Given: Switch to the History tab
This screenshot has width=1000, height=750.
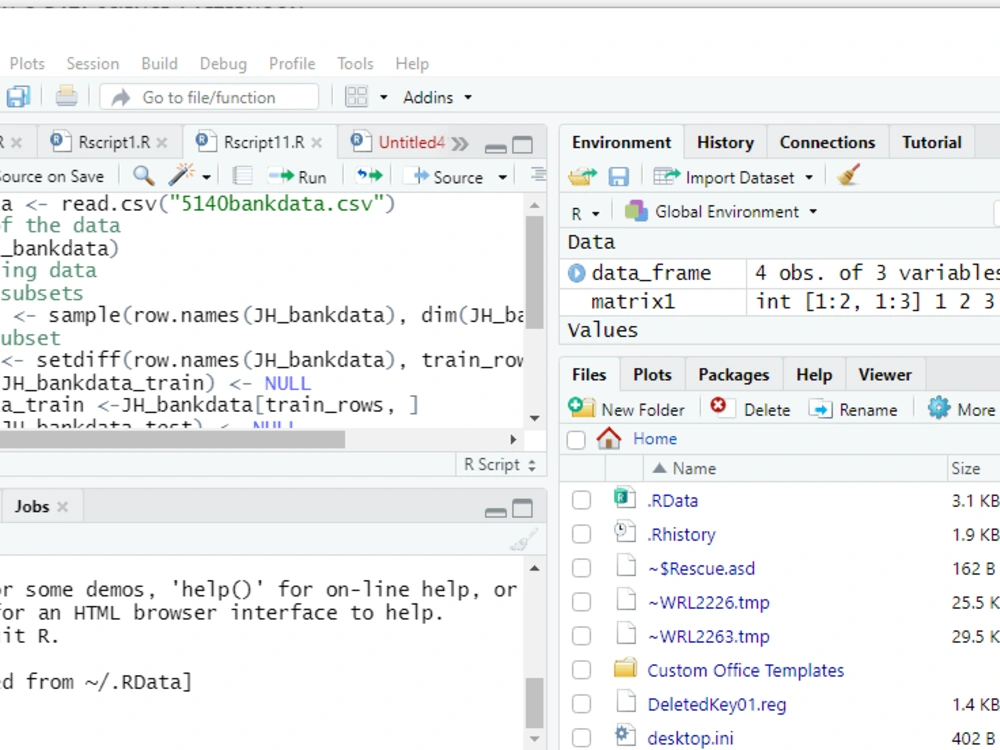Looking at the screenshot, I should (725, 142).
